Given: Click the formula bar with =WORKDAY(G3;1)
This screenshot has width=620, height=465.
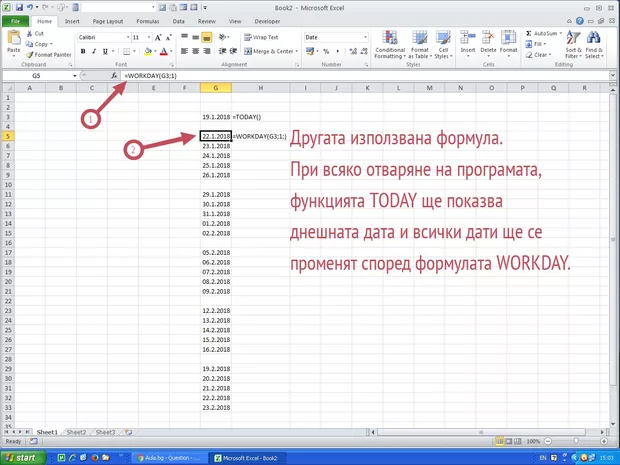Looking at the screenshot, I should click(x=364, y=76).
